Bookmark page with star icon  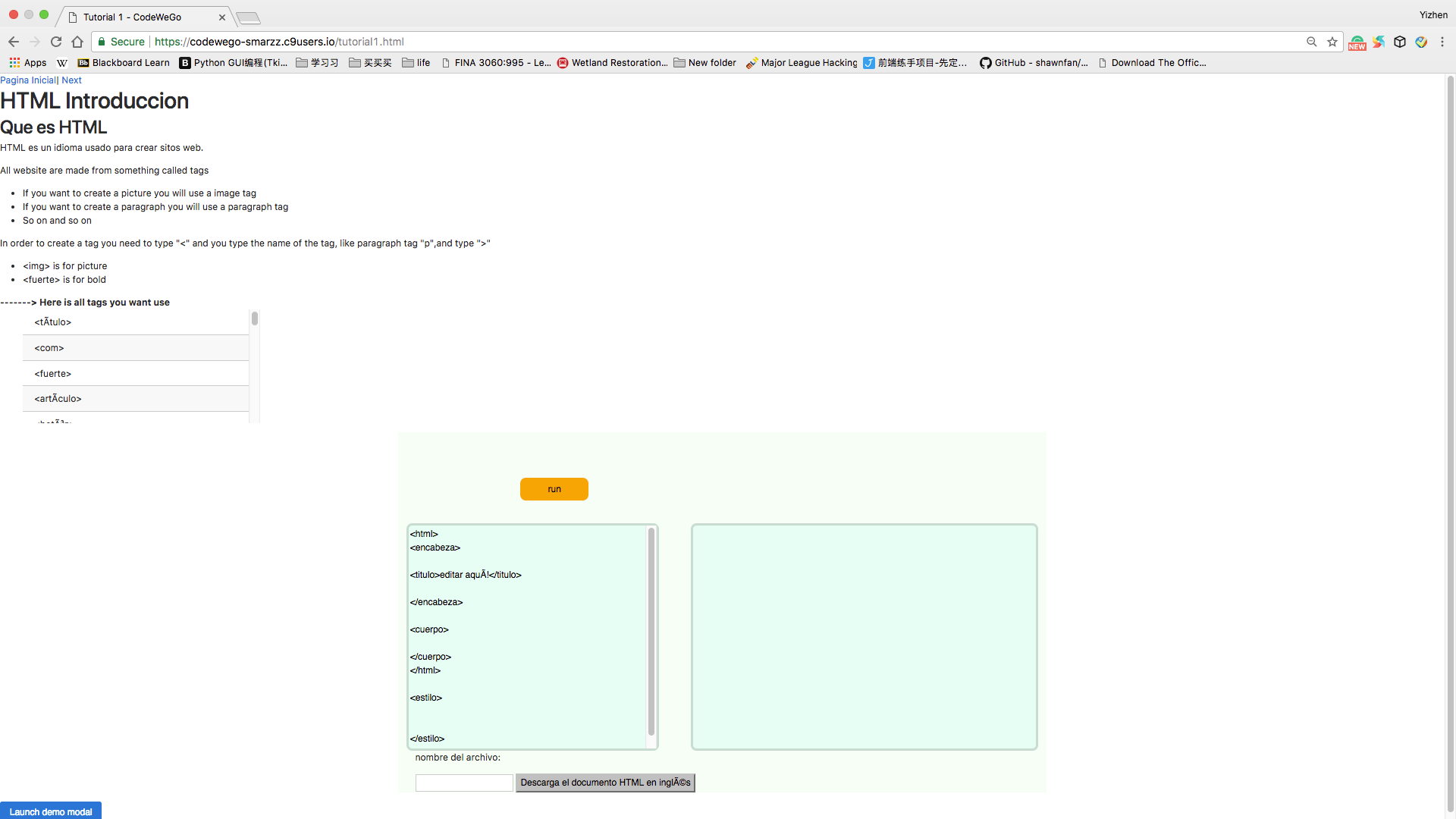click(1332, 42)
